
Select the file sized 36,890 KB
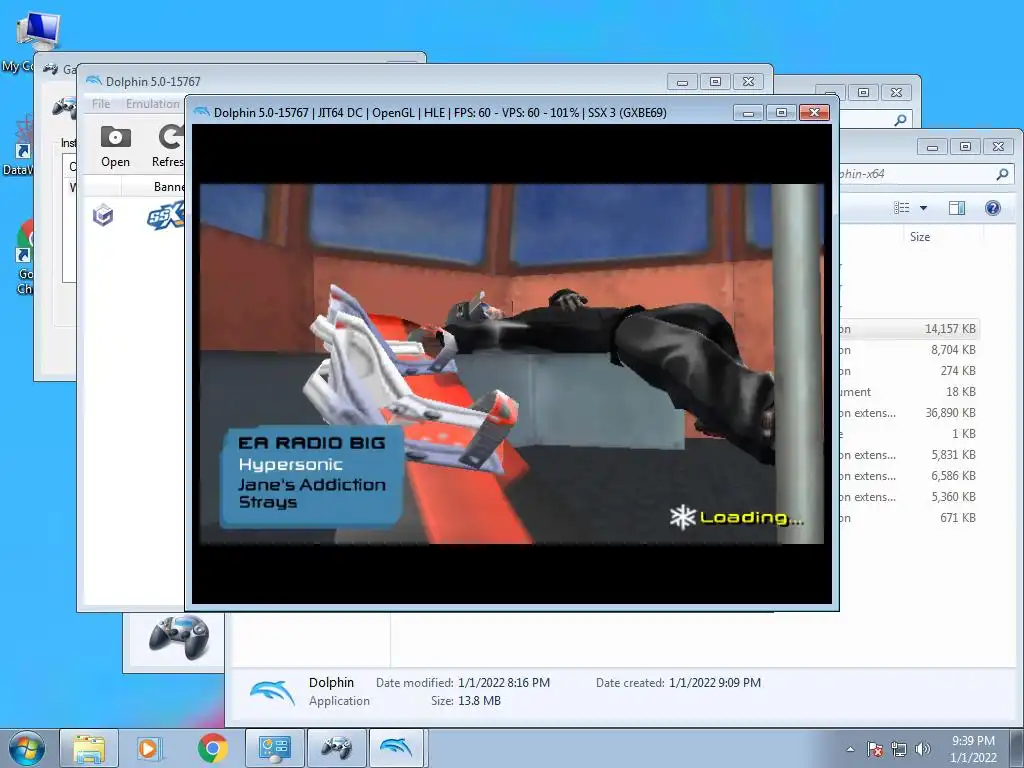click(909, 412)
